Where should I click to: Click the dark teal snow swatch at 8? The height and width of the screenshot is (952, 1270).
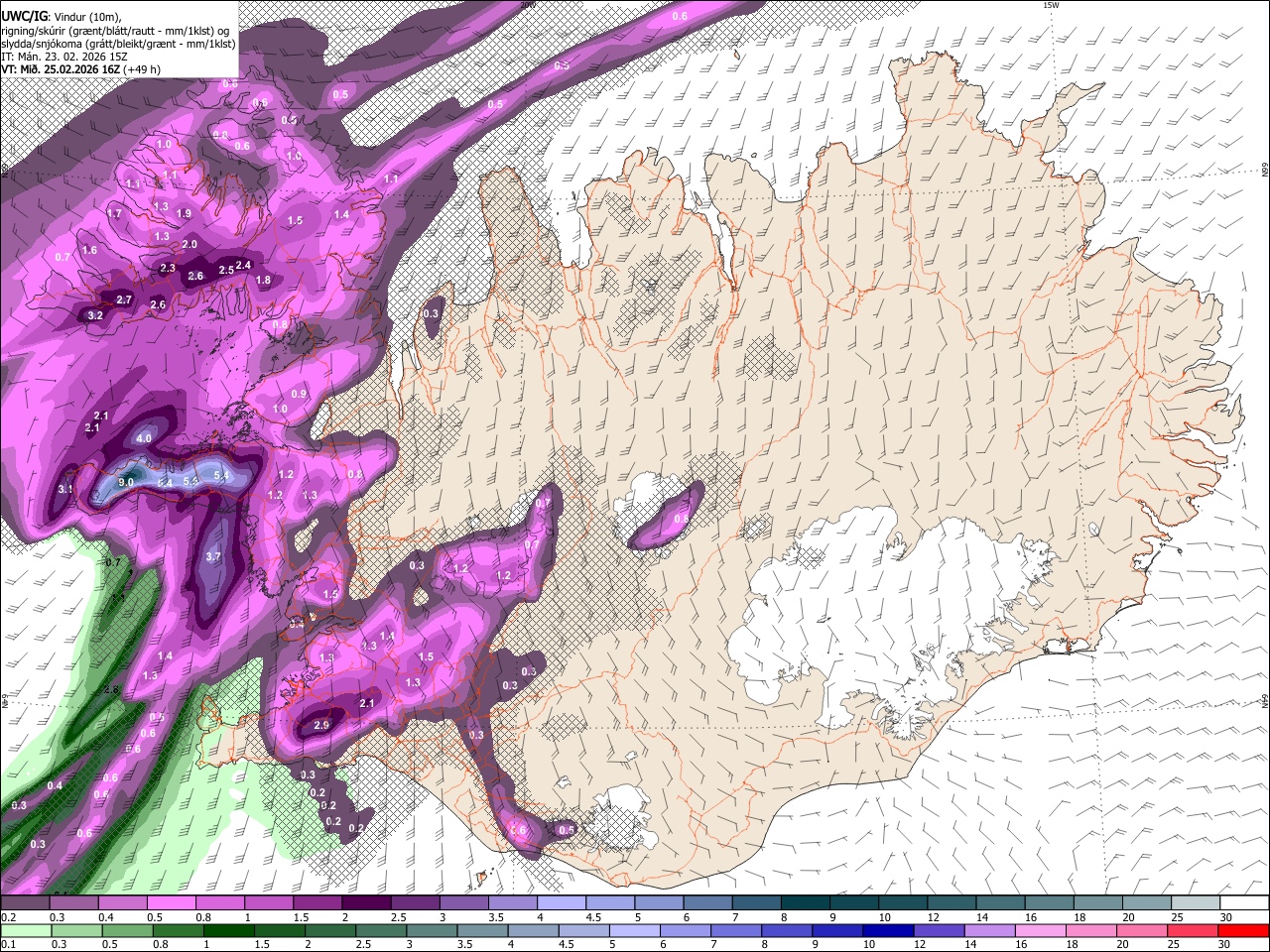pos(805,903)
